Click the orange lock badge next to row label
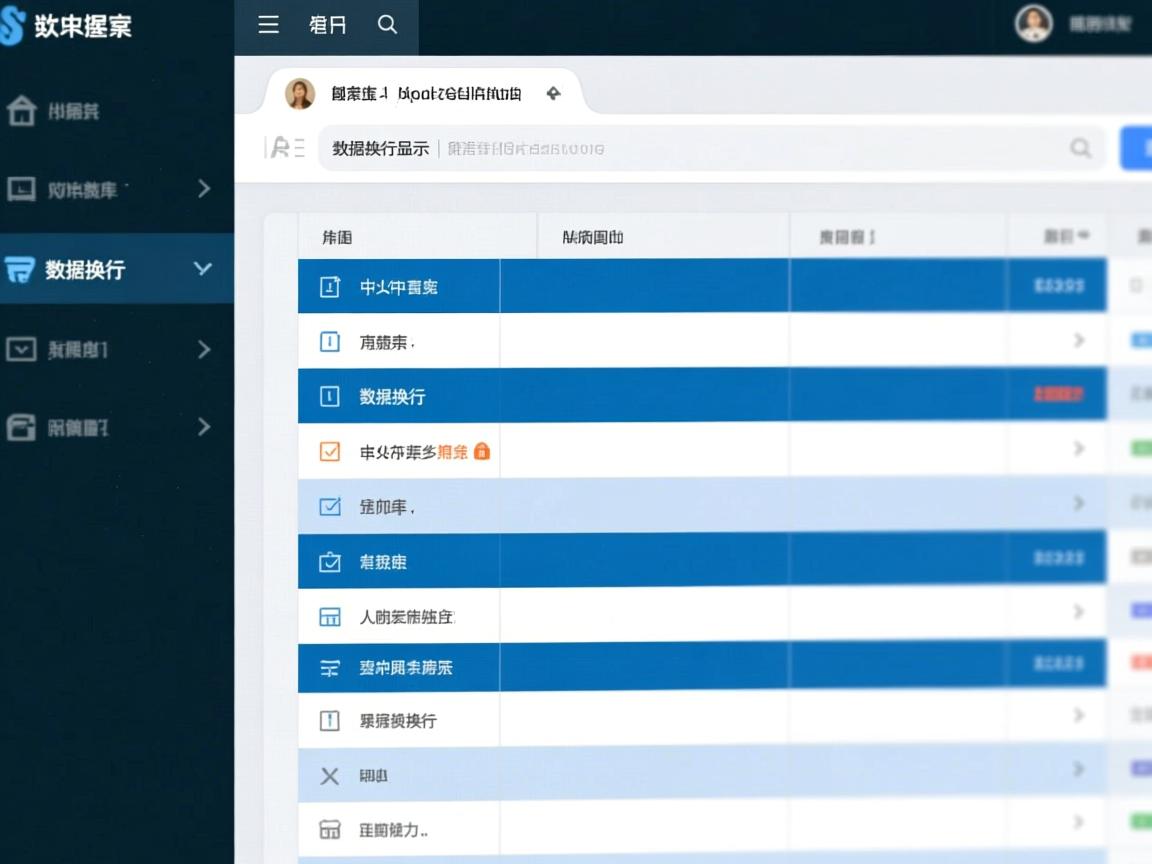Viewport: 1152px width, 864px height. pyautogui.click(x=480, y=452)
